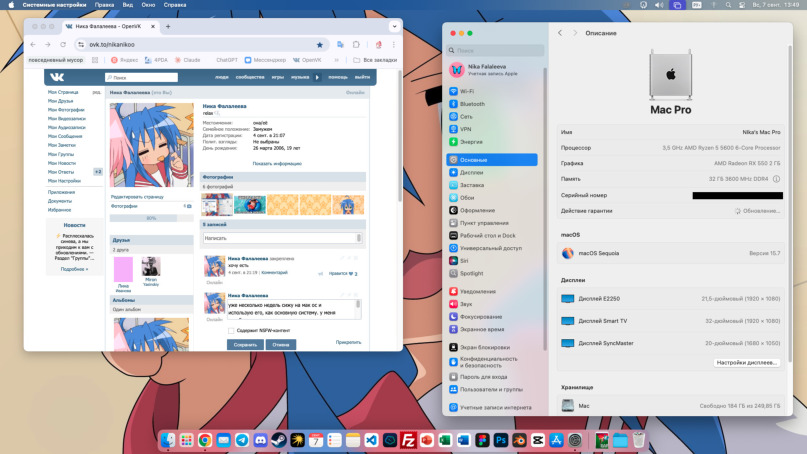Like the pinned post via 'Нравится'
The width and height of the screenshot is (807, 454).
point(339,273)
